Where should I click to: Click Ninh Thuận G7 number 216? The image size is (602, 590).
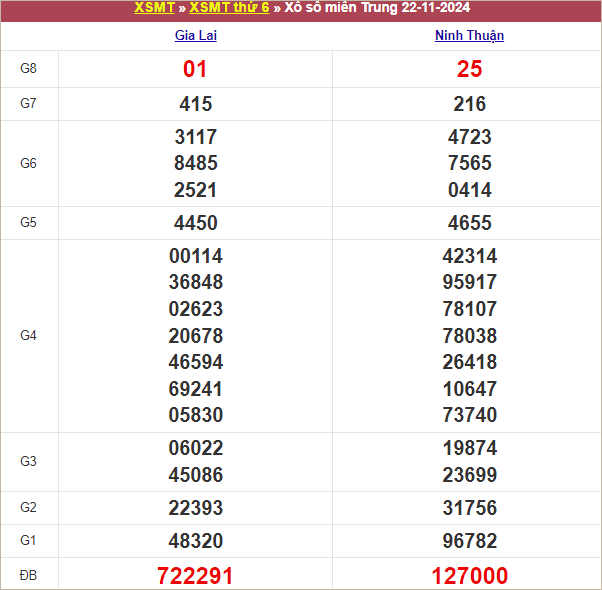click(469, 104)
